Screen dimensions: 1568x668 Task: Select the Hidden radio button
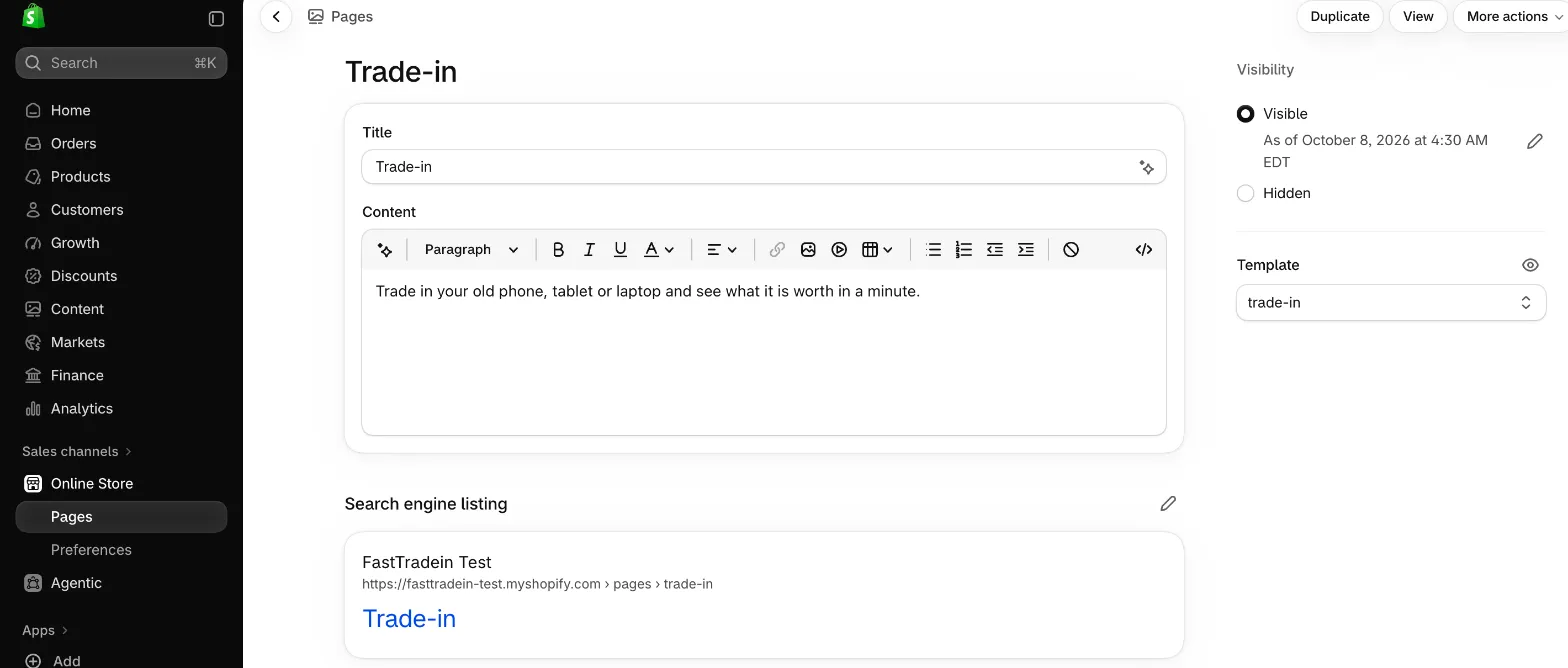pos(1245,194)
